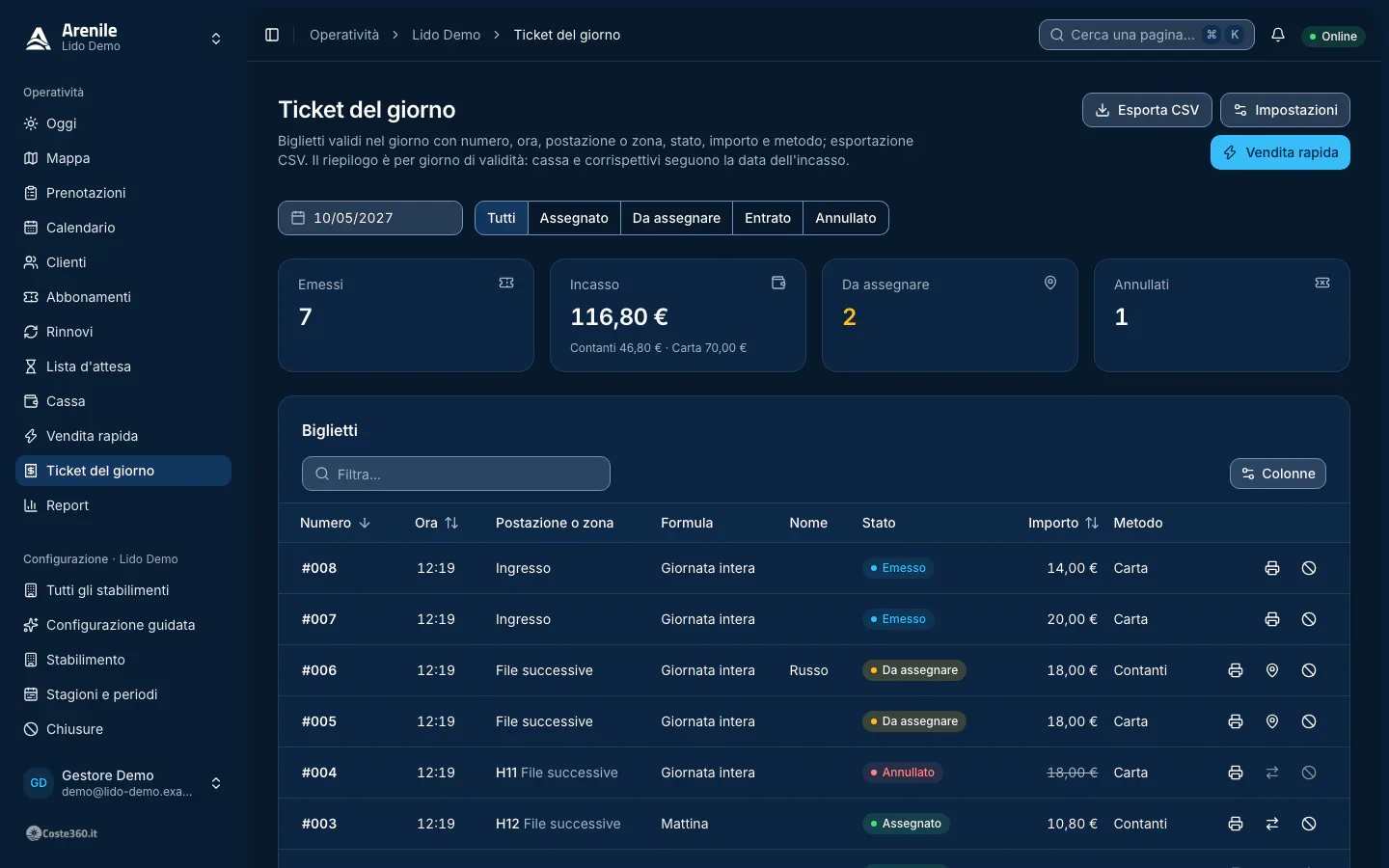Expand the Arenile establishment switcher
This screenshot has height=868, width=1389.
(x=123, y=39)
